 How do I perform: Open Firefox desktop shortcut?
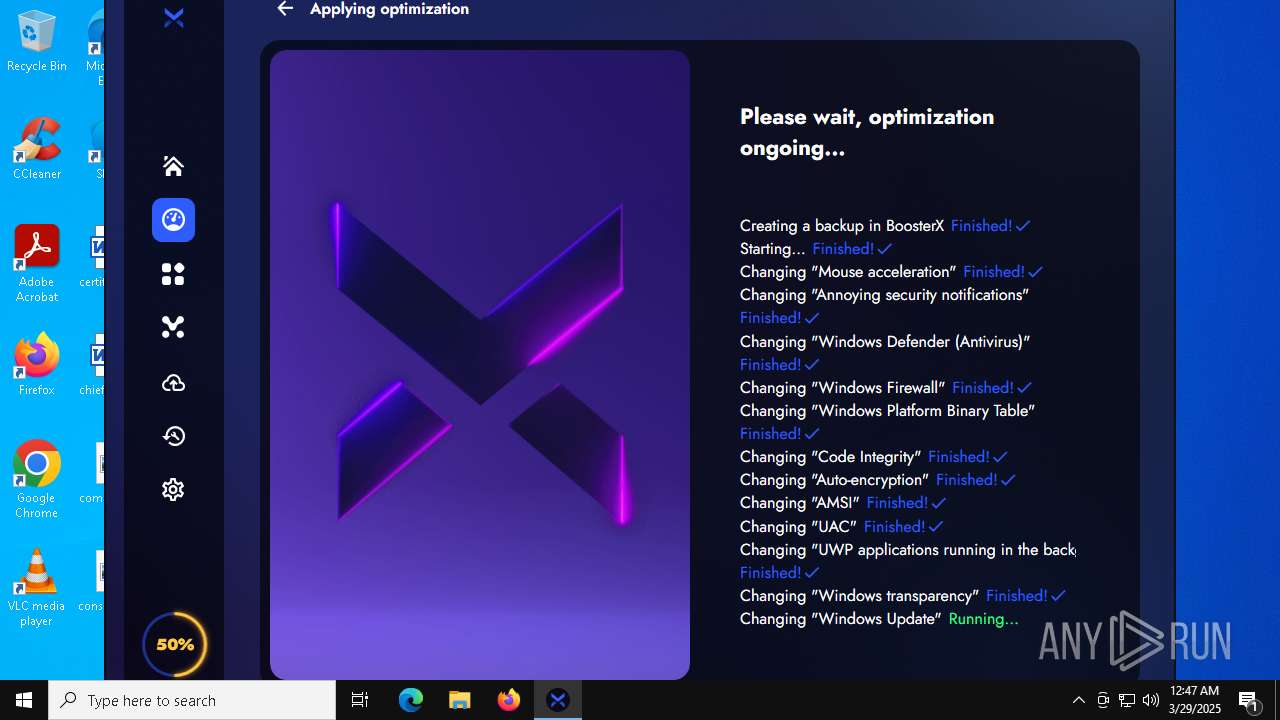[x=37, y=366]
